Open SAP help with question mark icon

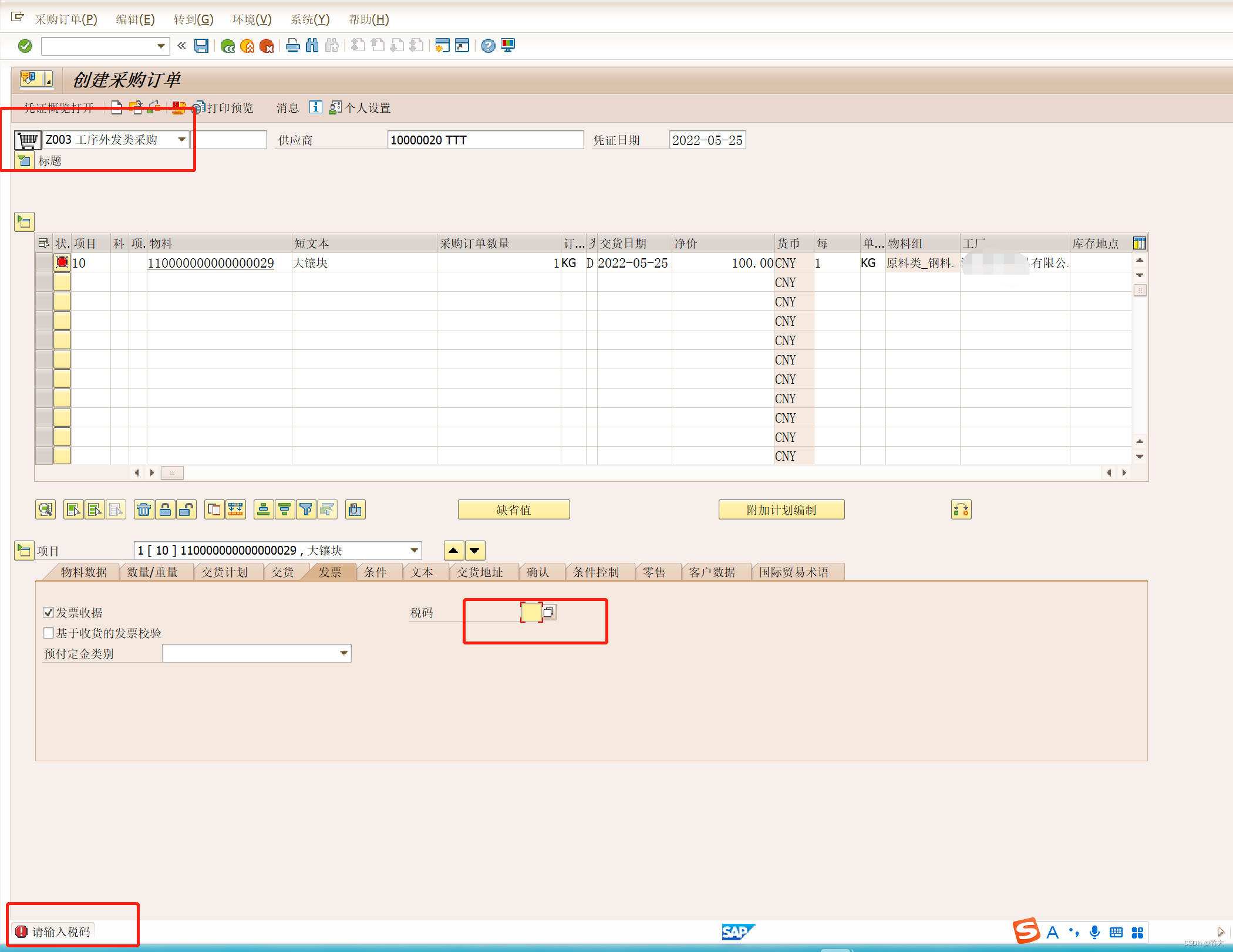pos(489,46)
